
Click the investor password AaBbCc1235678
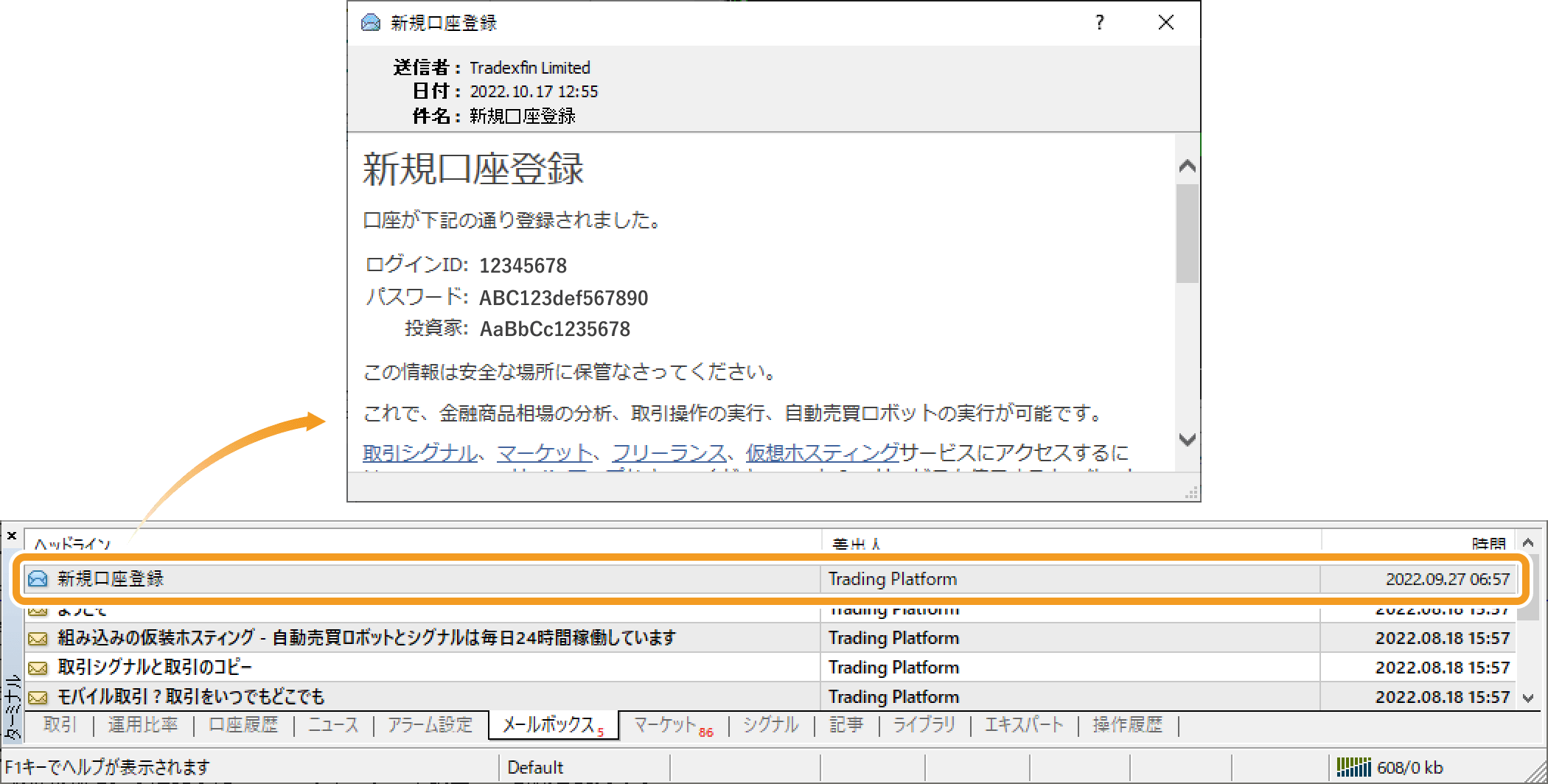pos(555,329)
